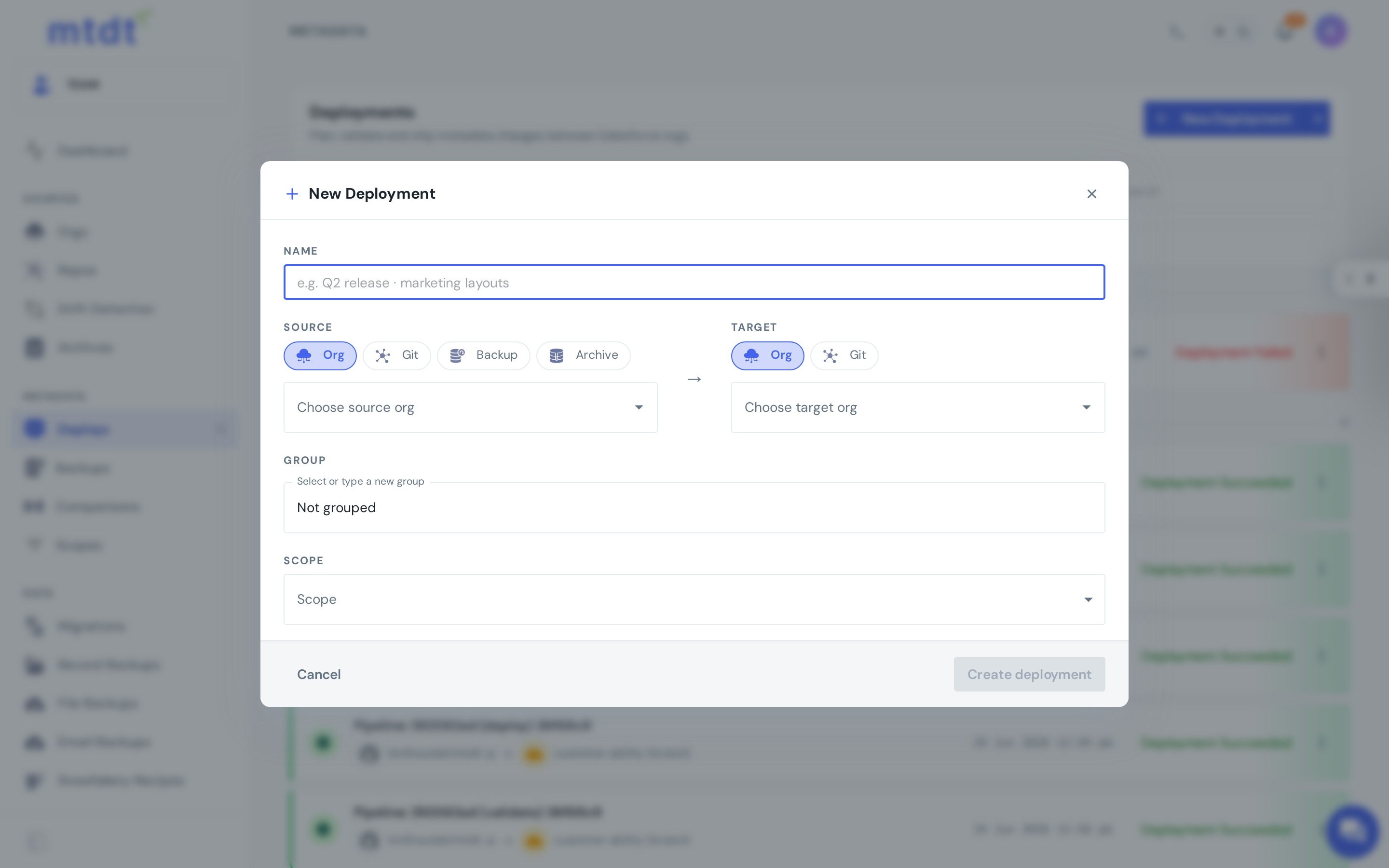
Task: Click the Git branch icon in source chips
Action: coord(383,356)
